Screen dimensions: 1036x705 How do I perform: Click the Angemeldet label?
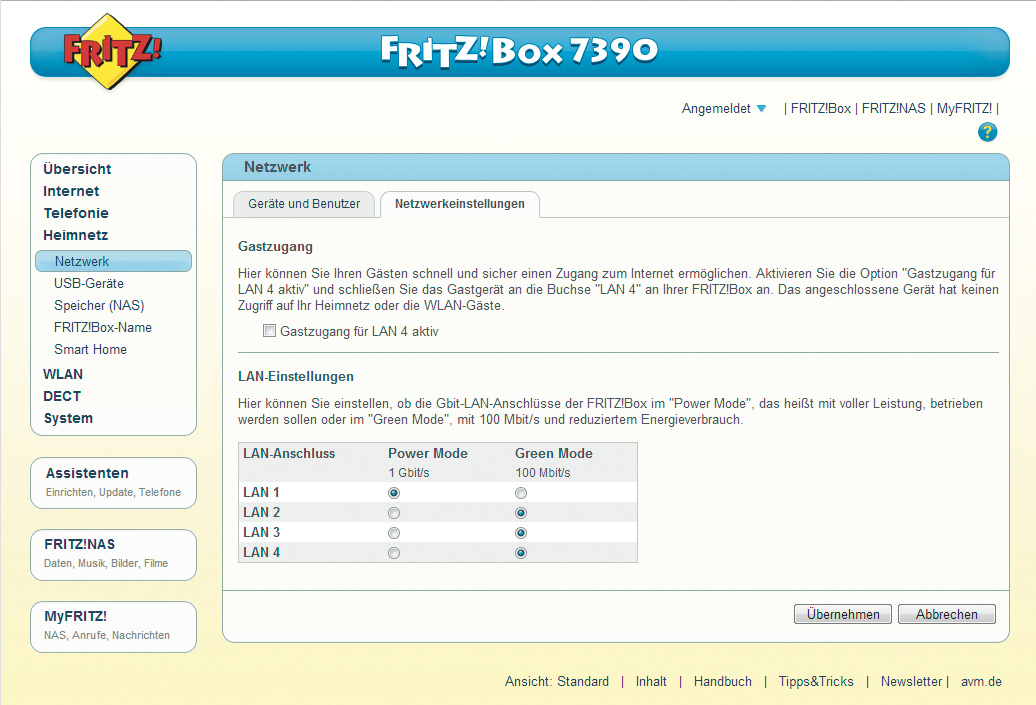(716, 108)
